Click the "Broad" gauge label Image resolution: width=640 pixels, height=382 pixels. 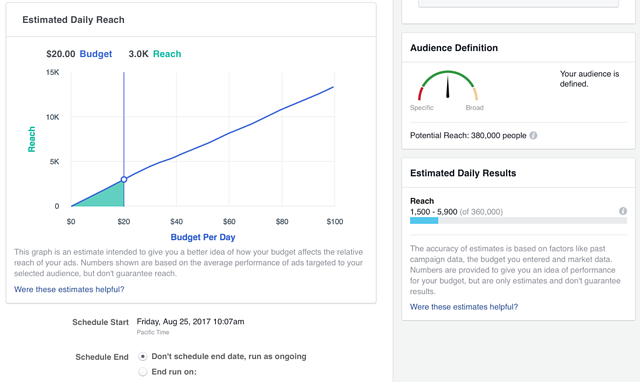pyautogui.click(x=474, y=108)
